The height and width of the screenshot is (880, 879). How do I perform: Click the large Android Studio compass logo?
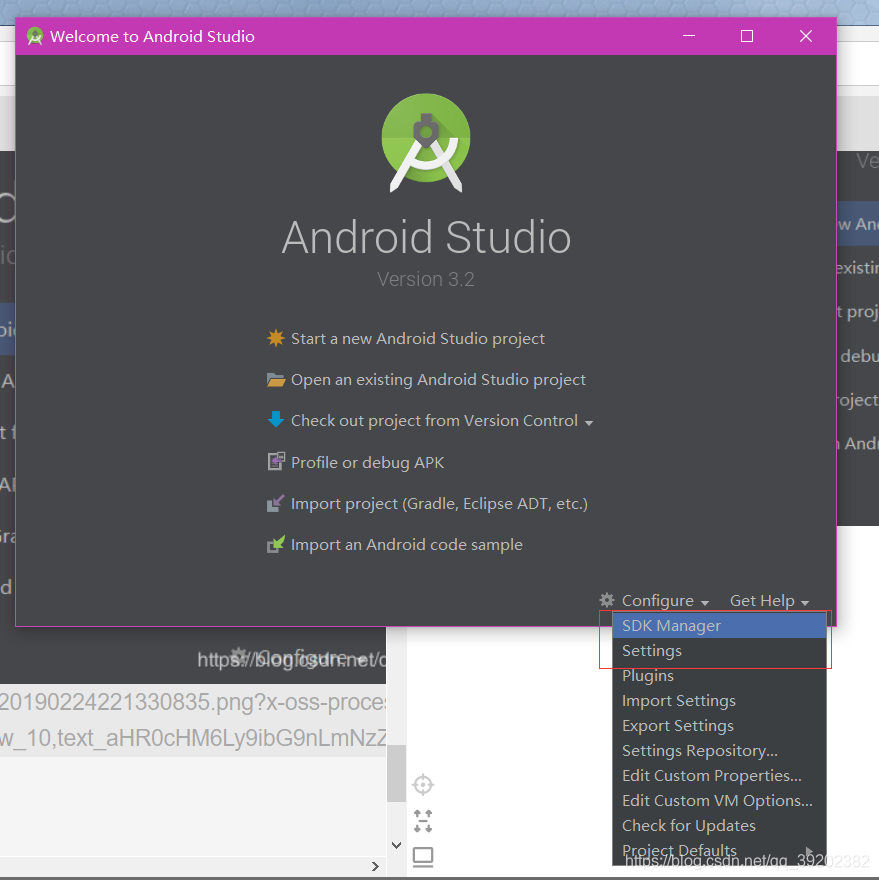(x=426, y=143)
